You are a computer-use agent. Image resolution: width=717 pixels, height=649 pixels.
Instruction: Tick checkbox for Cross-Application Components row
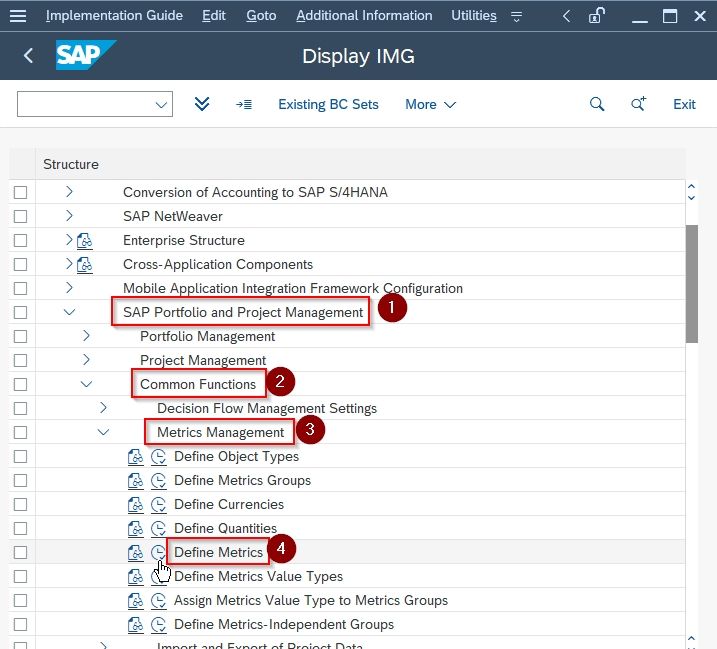tap(21, 264)
